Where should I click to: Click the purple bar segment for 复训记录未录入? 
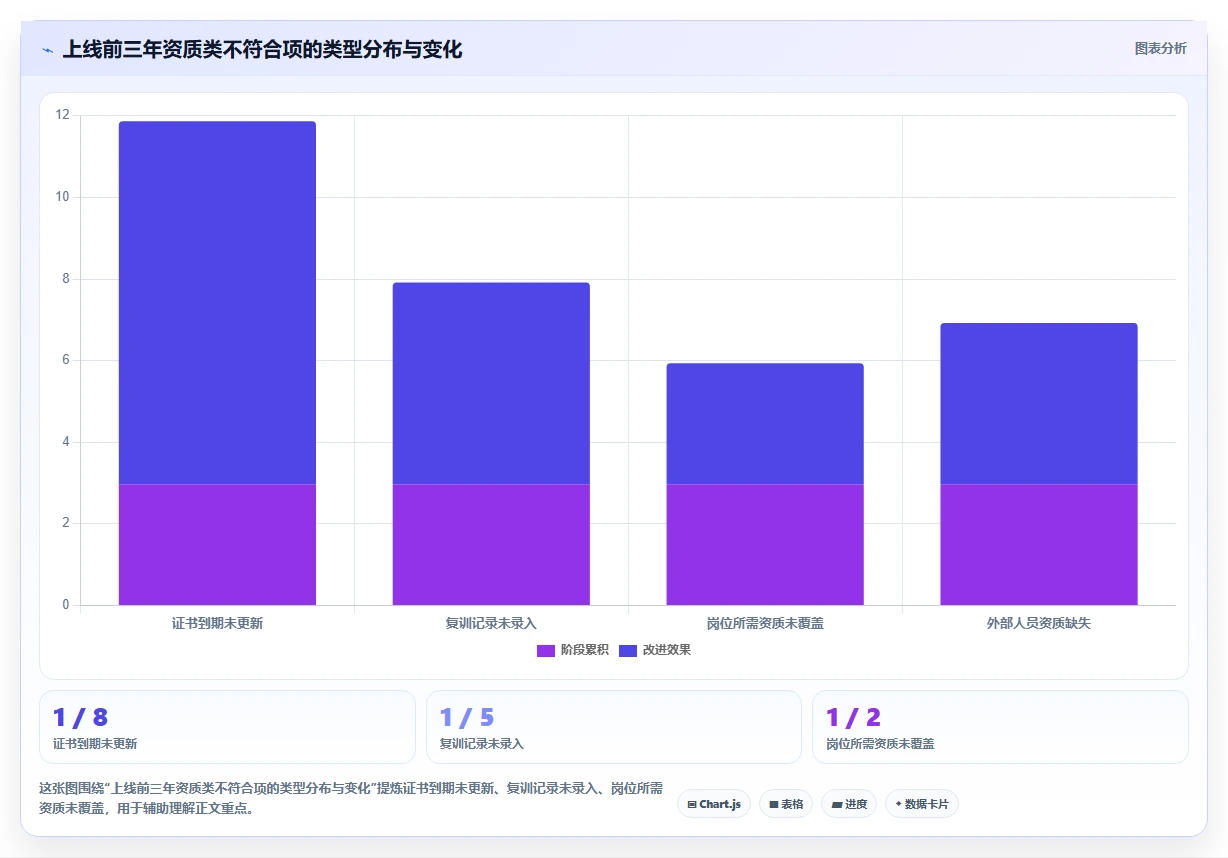point(491,544)
